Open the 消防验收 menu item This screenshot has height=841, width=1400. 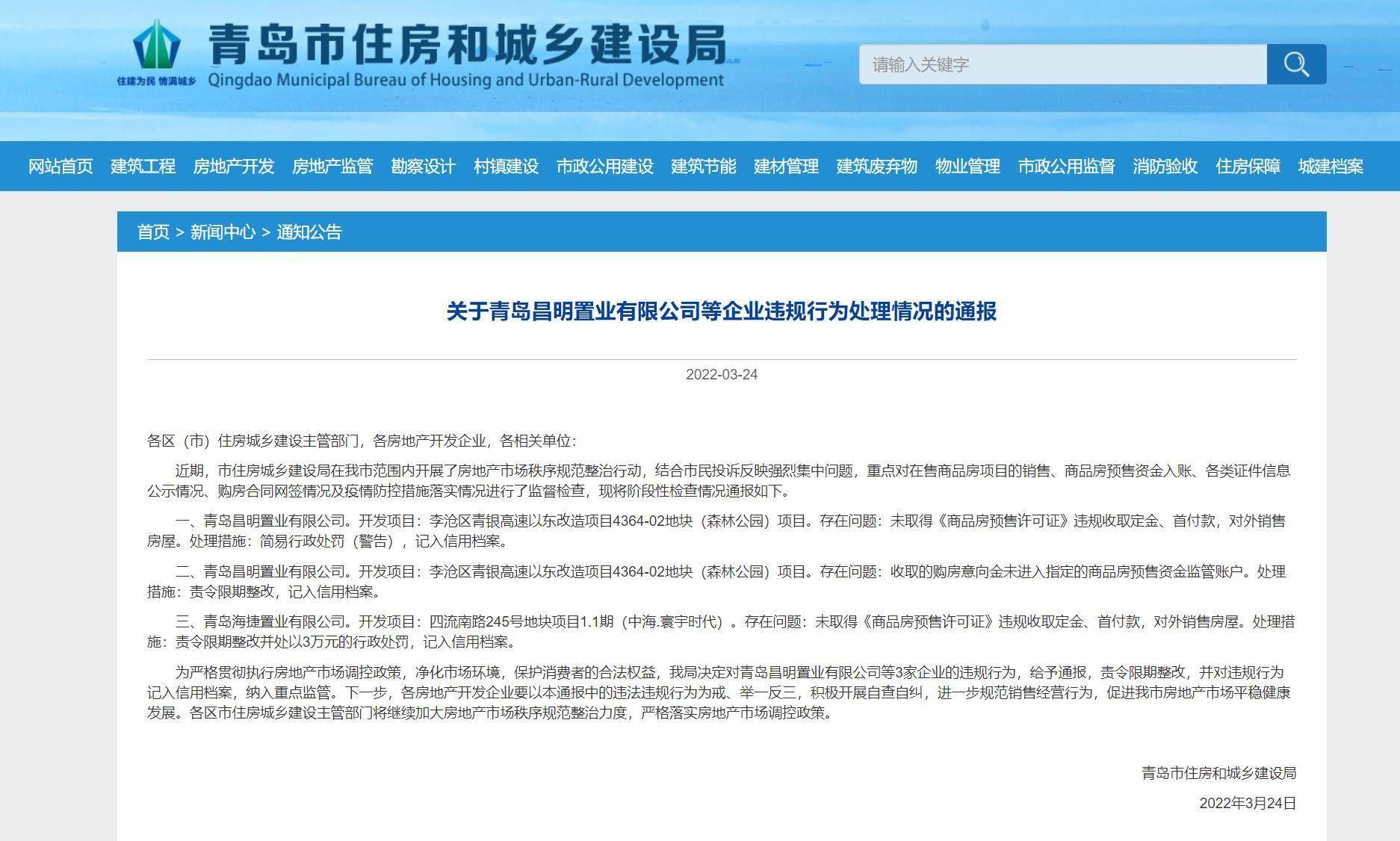coord(1165,167)
